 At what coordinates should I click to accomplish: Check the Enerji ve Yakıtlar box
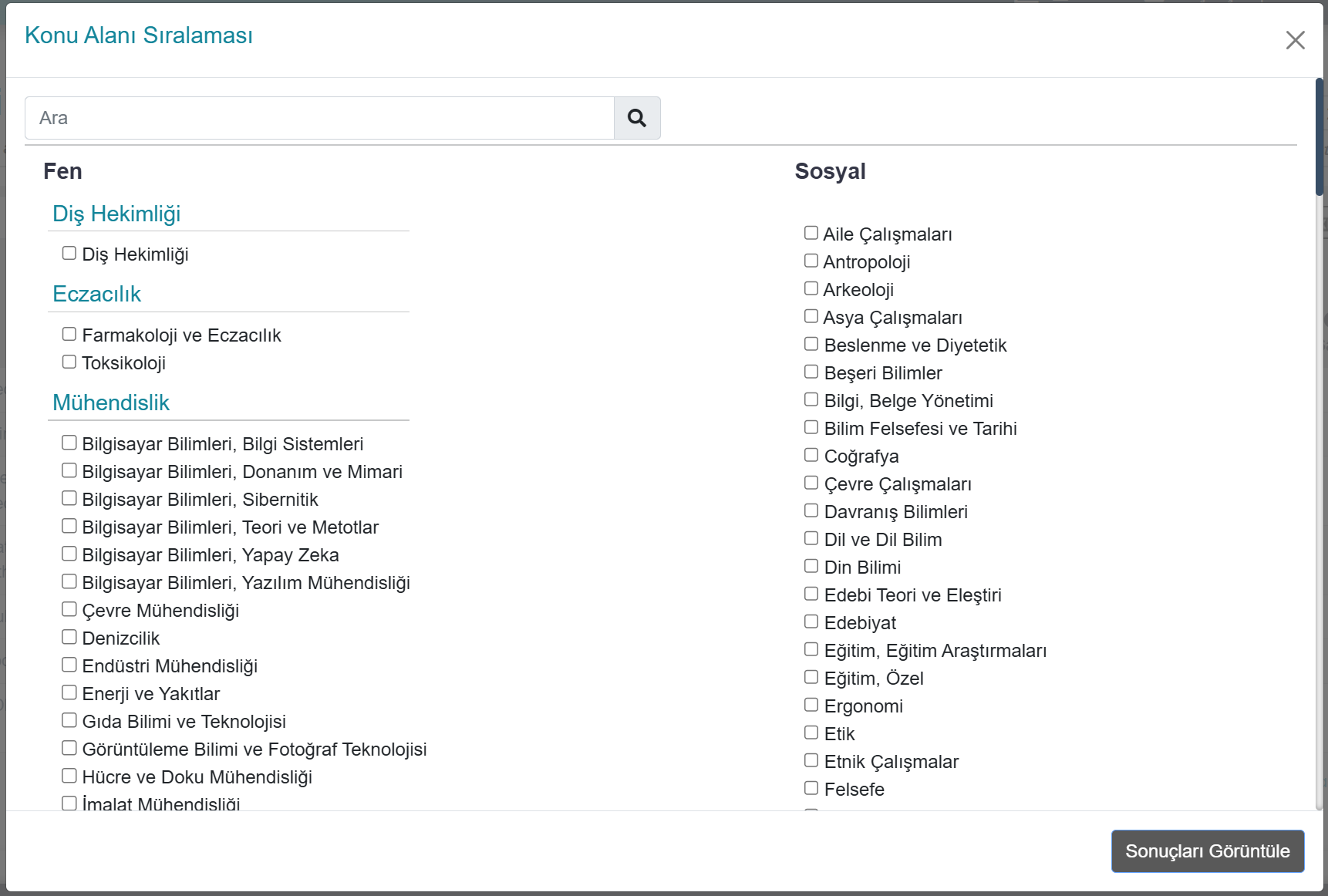pyautogui.click(x=69, y=692)
